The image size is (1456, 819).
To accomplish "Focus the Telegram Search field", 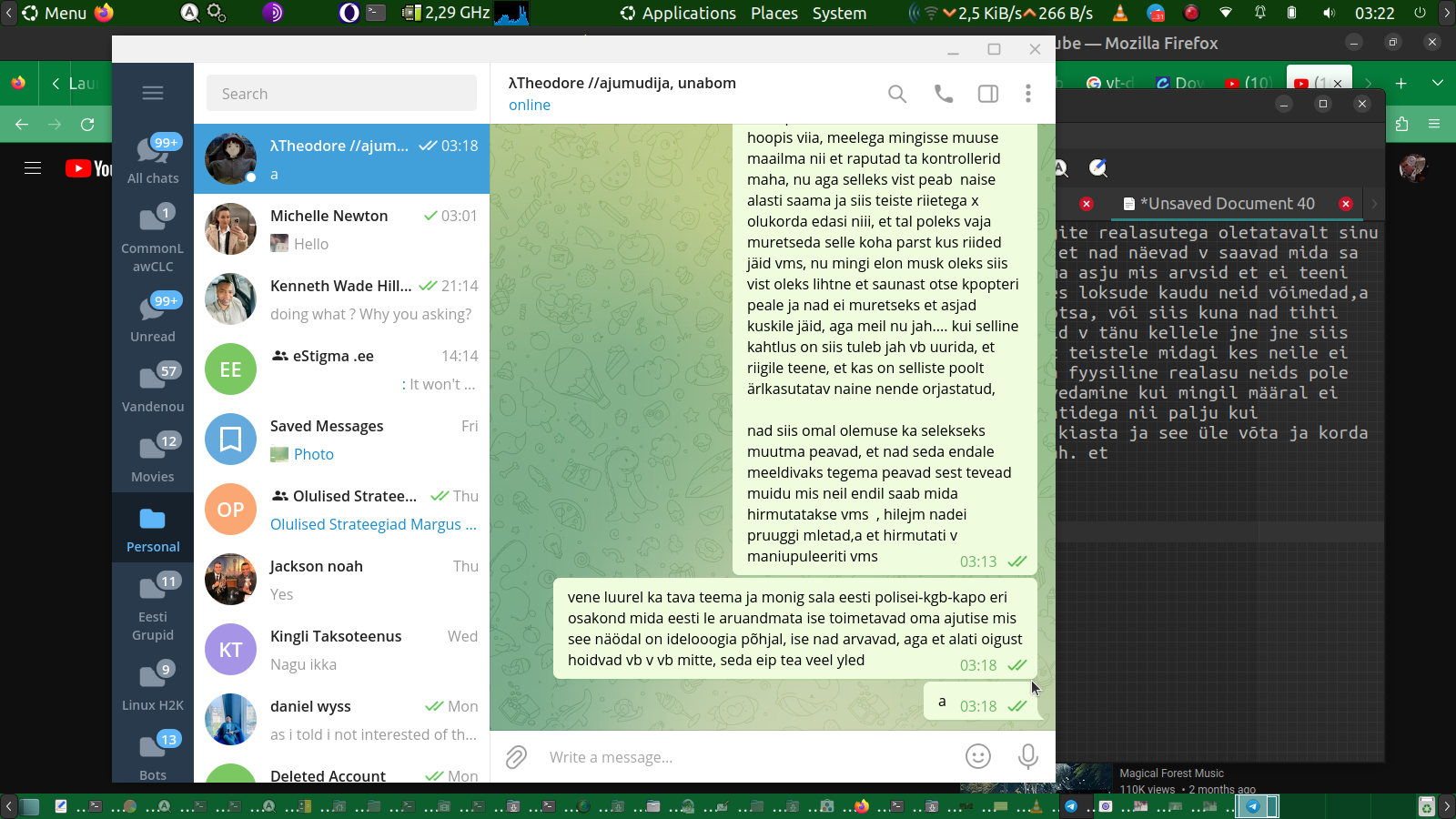I will point(341,94).
